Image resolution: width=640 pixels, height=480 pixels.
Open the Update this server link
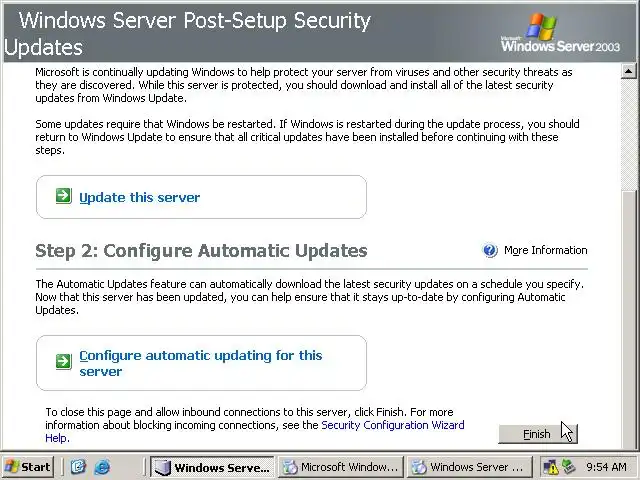point(139,198)
